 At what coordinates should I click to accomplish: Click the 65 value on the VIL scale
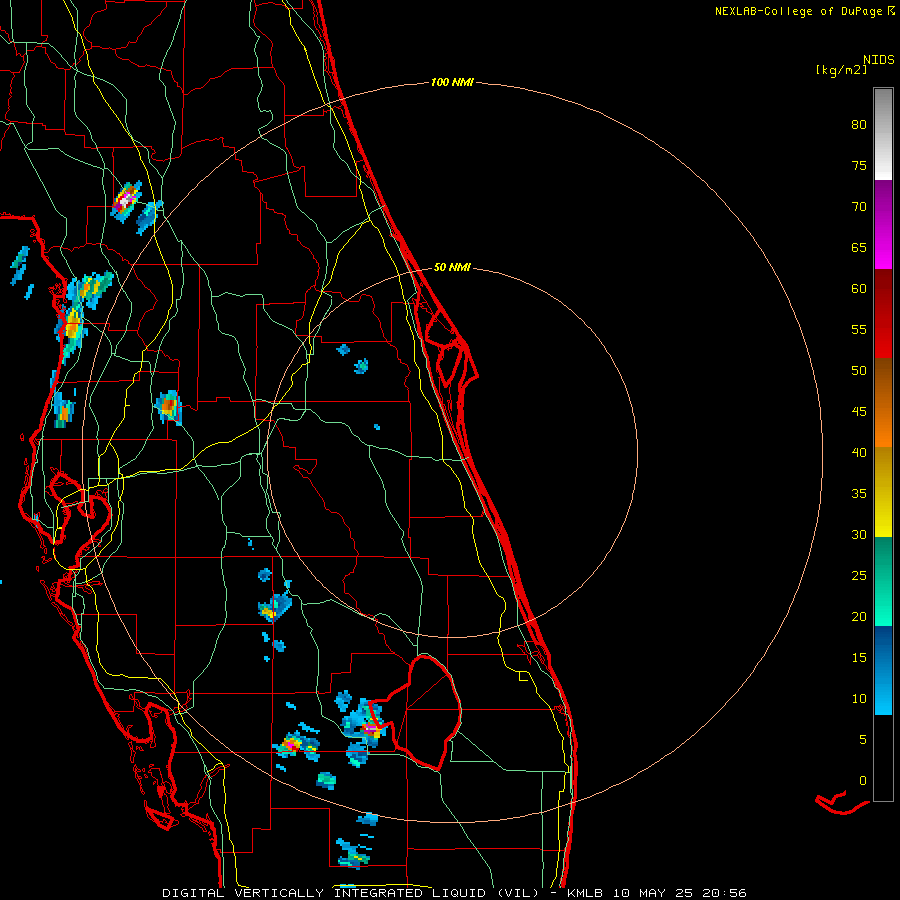pyautogui.click(x=859, y=248)
